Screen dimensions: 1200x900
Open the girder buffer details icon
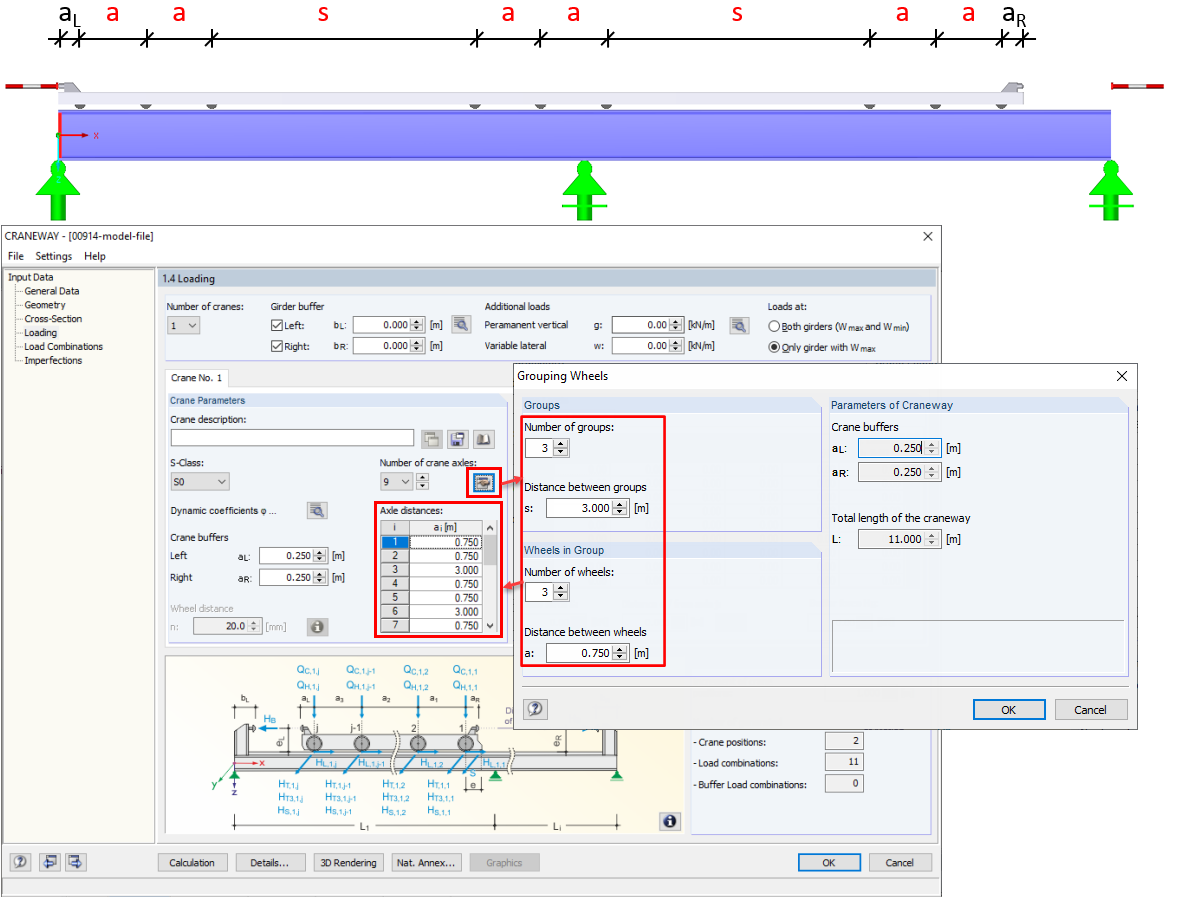tap(460, 324)
